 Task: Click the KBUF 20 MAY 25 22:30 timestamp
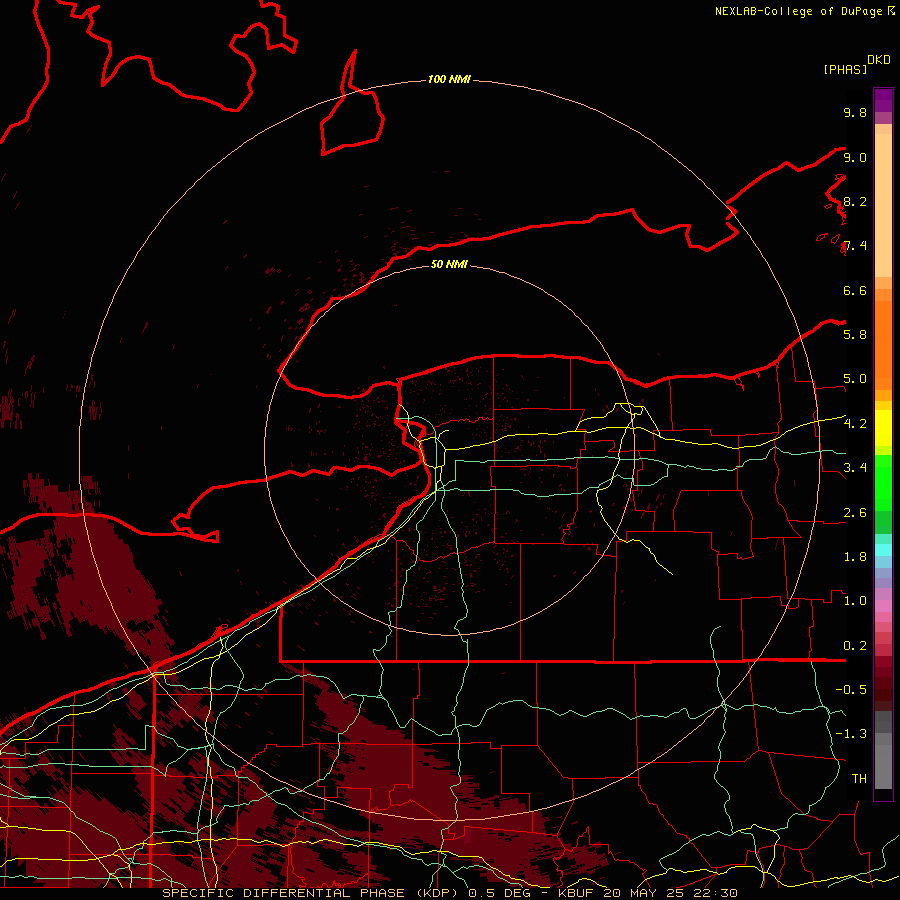(647, 893)
